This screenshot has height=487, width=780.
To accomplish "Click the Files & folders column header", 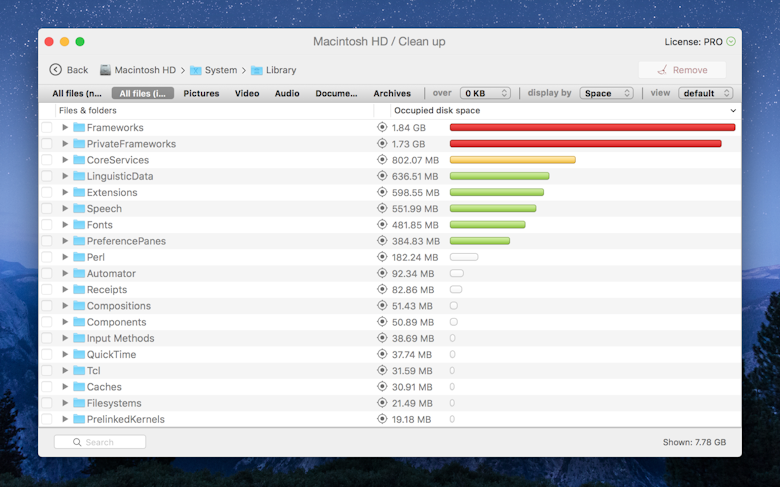I will [x=88, y=110].
